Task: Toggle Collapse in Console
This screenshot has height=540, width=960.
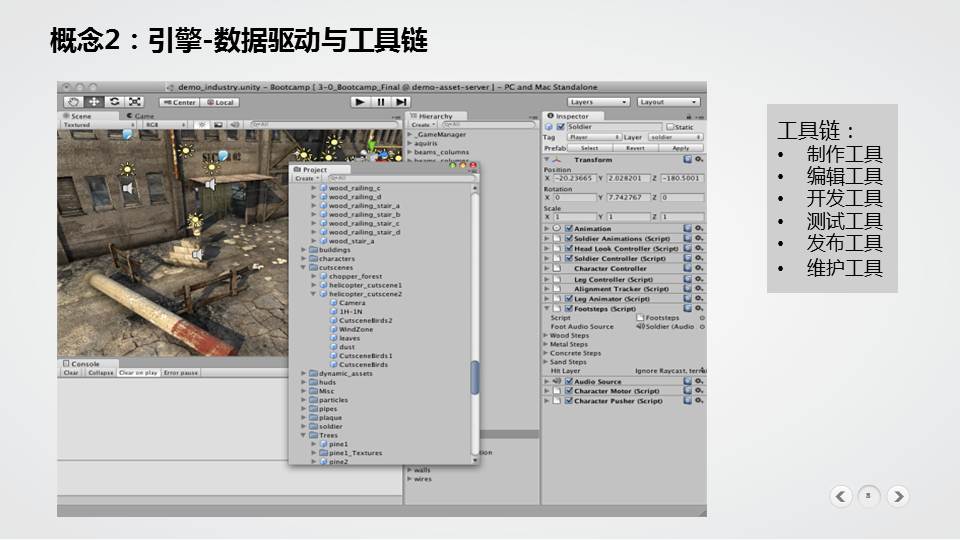Action: [x=100, y=372]
